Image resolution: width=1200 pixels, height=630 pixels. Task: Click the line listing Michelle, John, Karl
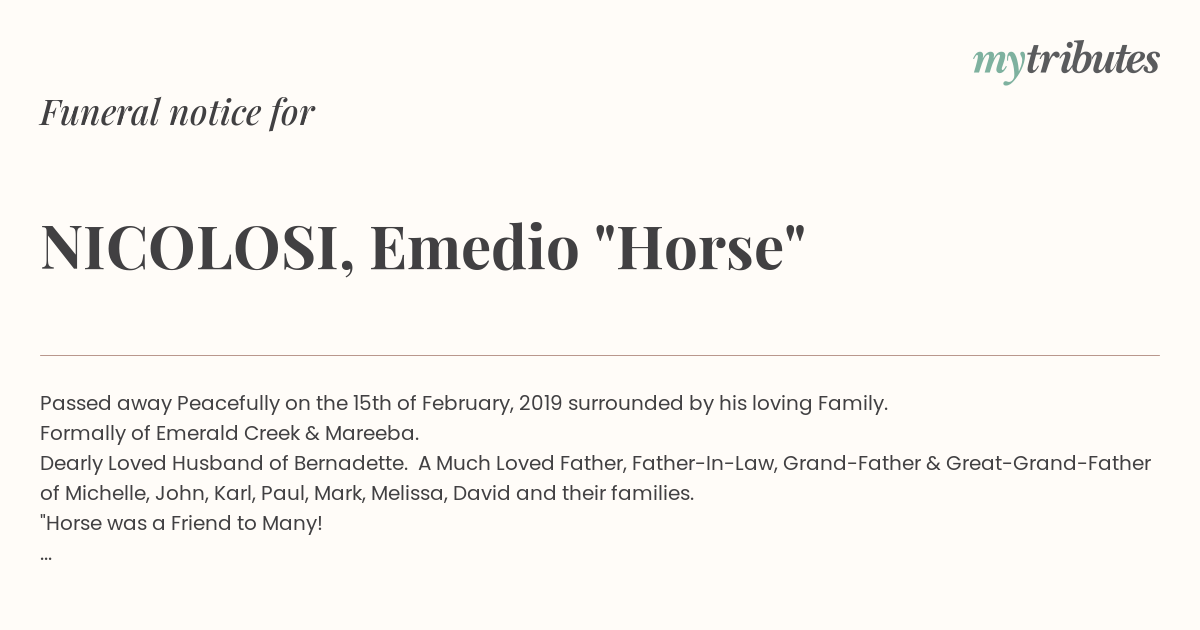[367, 494]
